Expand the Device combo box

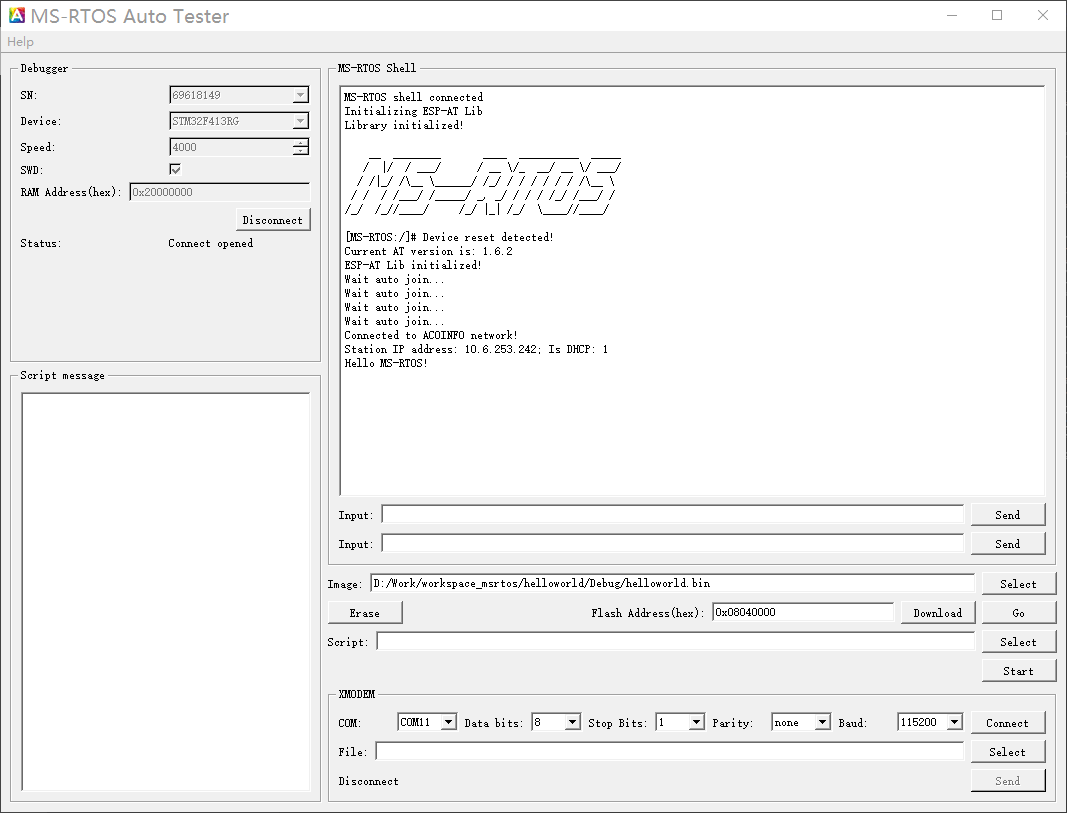(x=300, y=122)
